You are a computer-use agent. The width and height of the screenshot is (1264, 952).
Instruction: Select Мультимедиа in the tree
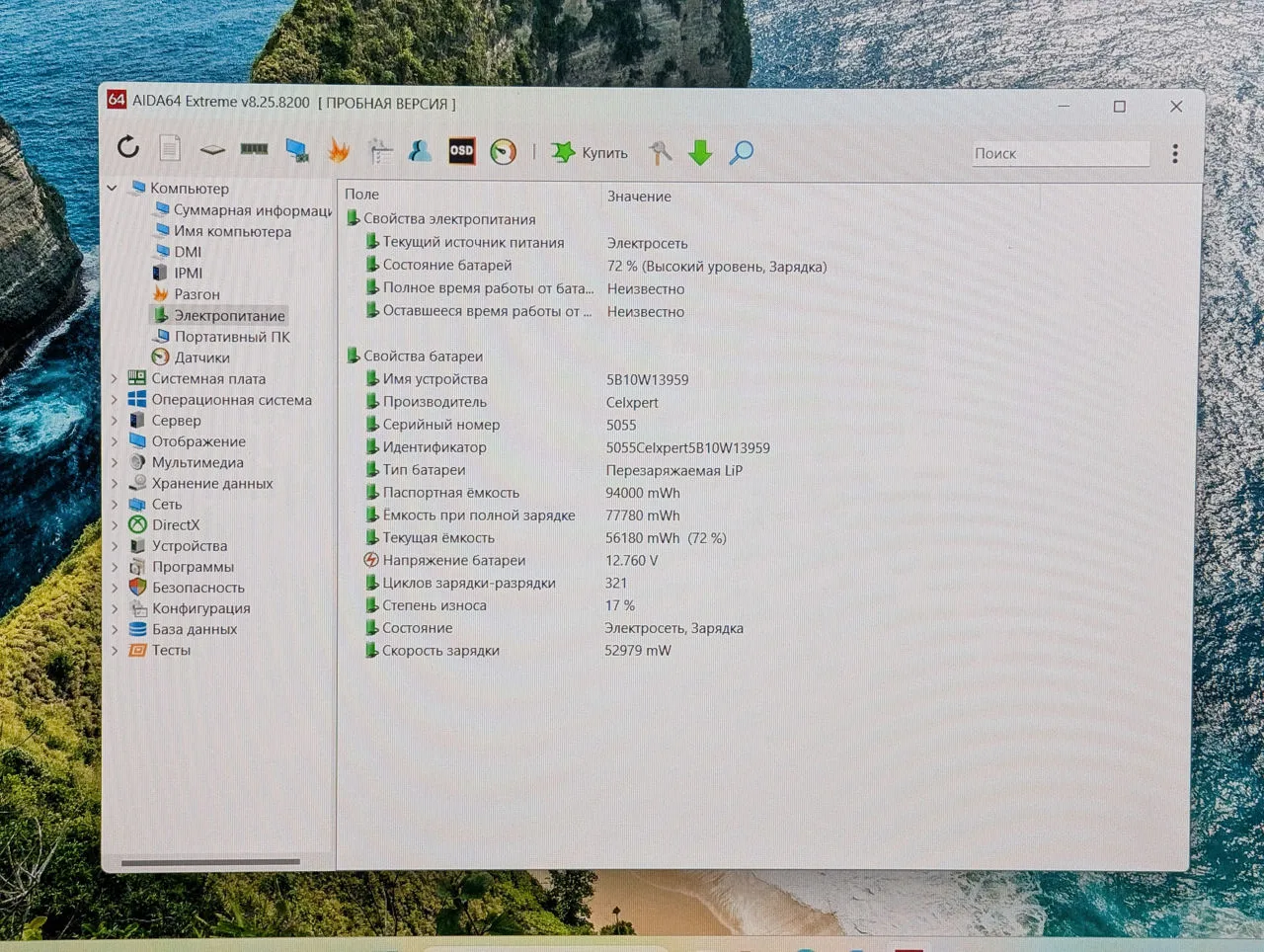point(186,462)
